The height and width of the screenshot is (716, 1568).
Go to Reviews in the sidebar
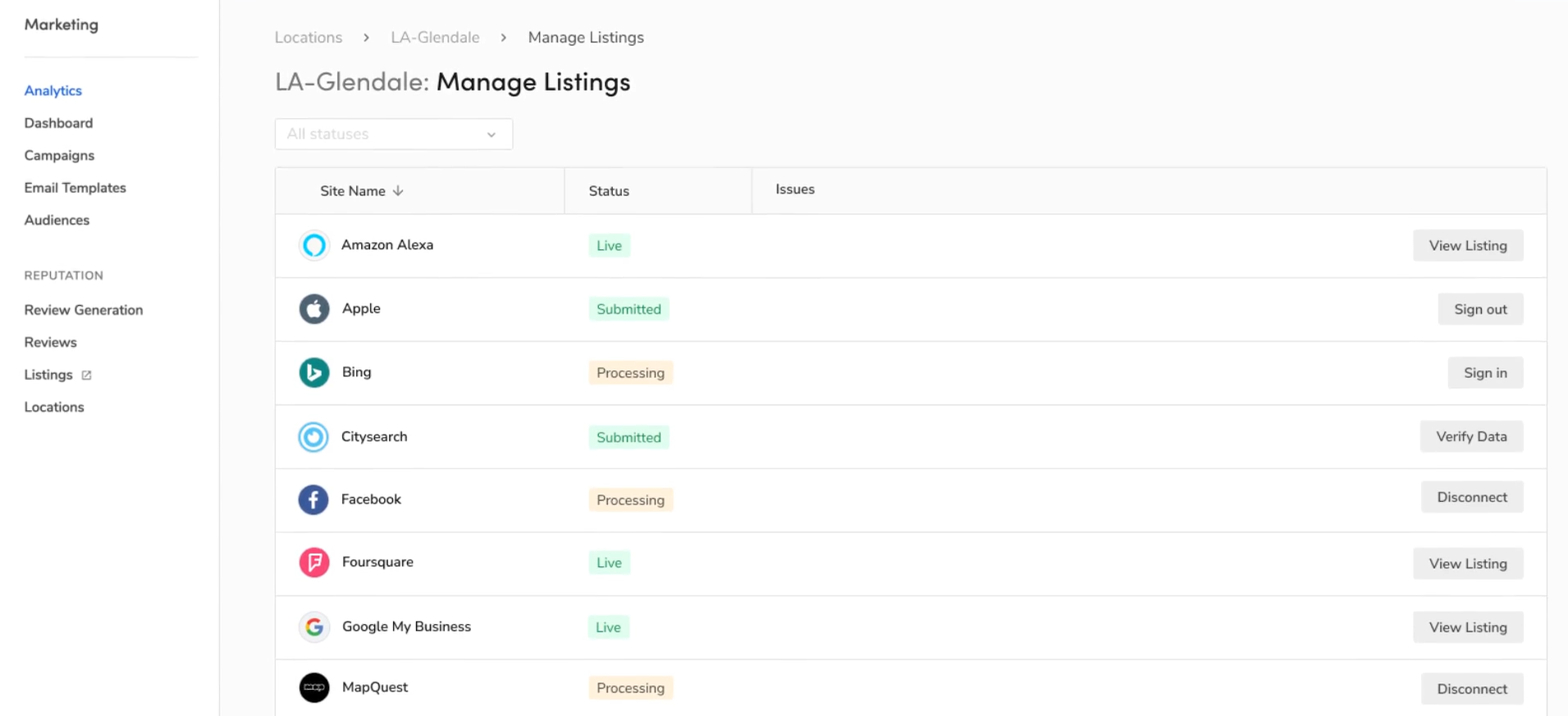[x=50, y=342]
